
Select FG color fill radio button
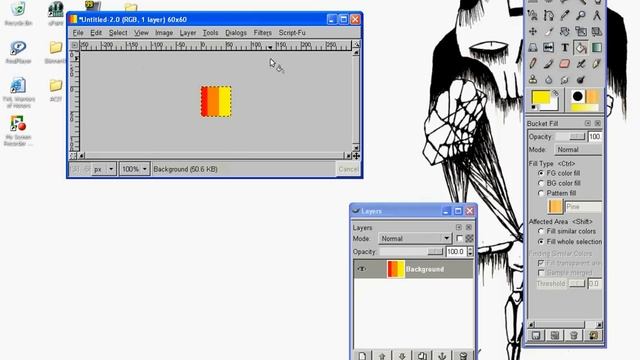pyautogui.click(x=541, y=173)
